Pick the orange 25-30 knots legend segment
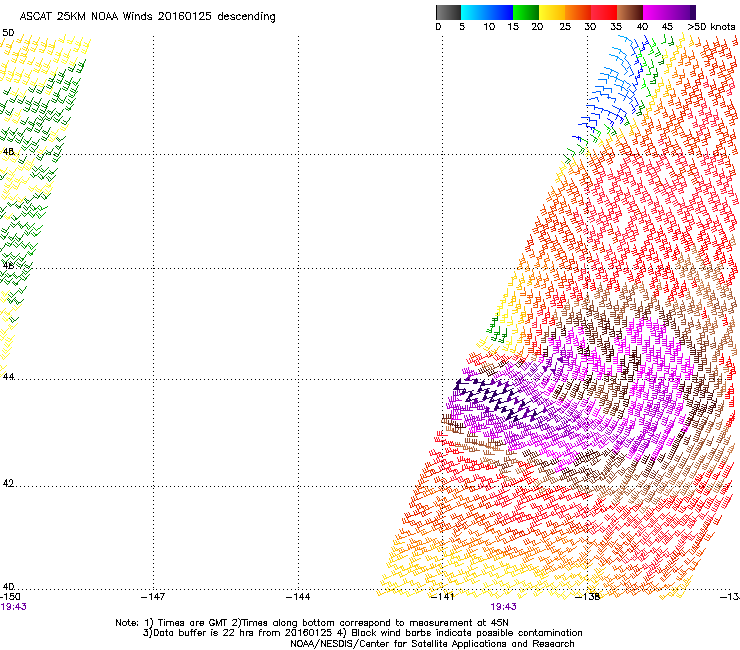The height and width of the screenshot is (650, 740). click(x=578, y=12)
